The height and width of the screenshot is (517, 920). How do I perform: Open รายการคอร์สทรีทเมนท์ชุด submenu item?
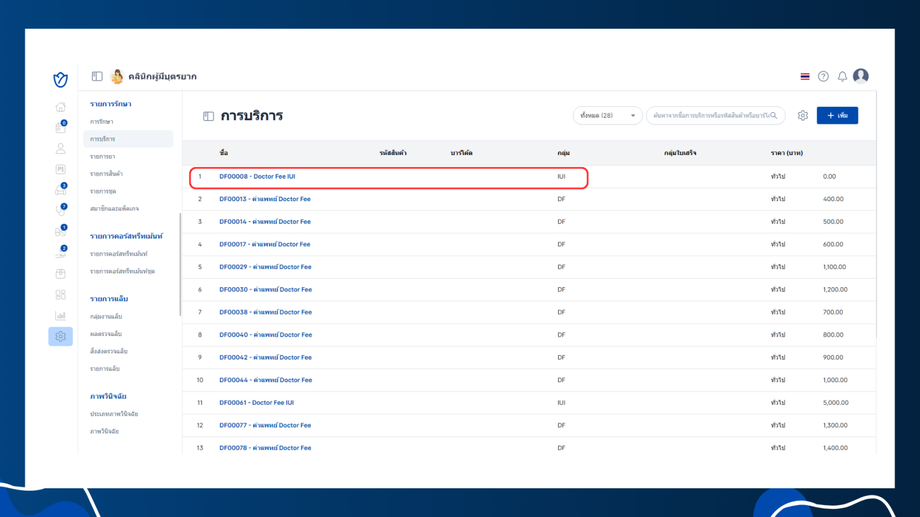[x=122, y=271]
